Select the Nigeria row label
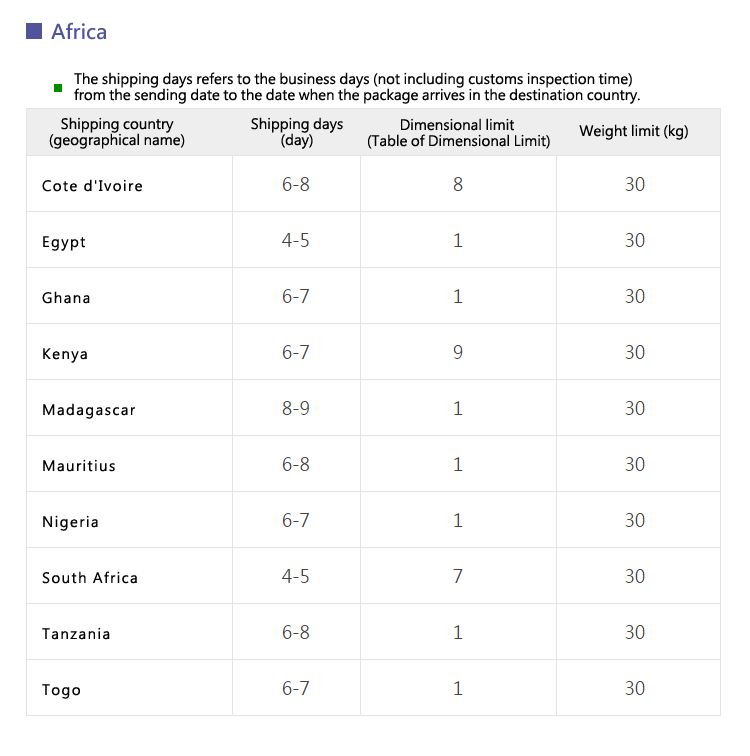This screenshot has width=750, height=756. 70,522
